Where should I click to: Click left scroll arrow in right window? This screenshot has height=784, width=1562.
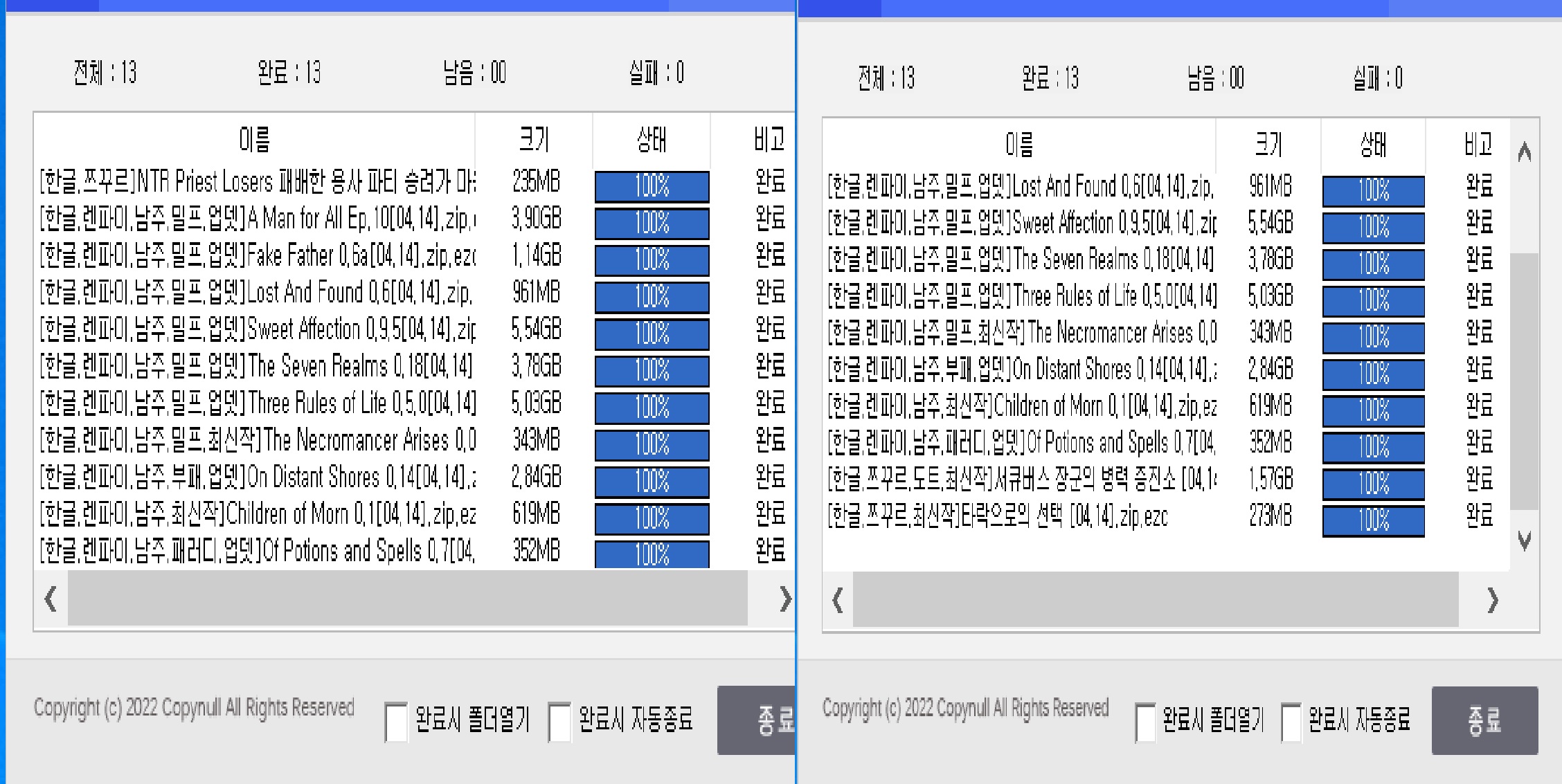coord(838,600)
